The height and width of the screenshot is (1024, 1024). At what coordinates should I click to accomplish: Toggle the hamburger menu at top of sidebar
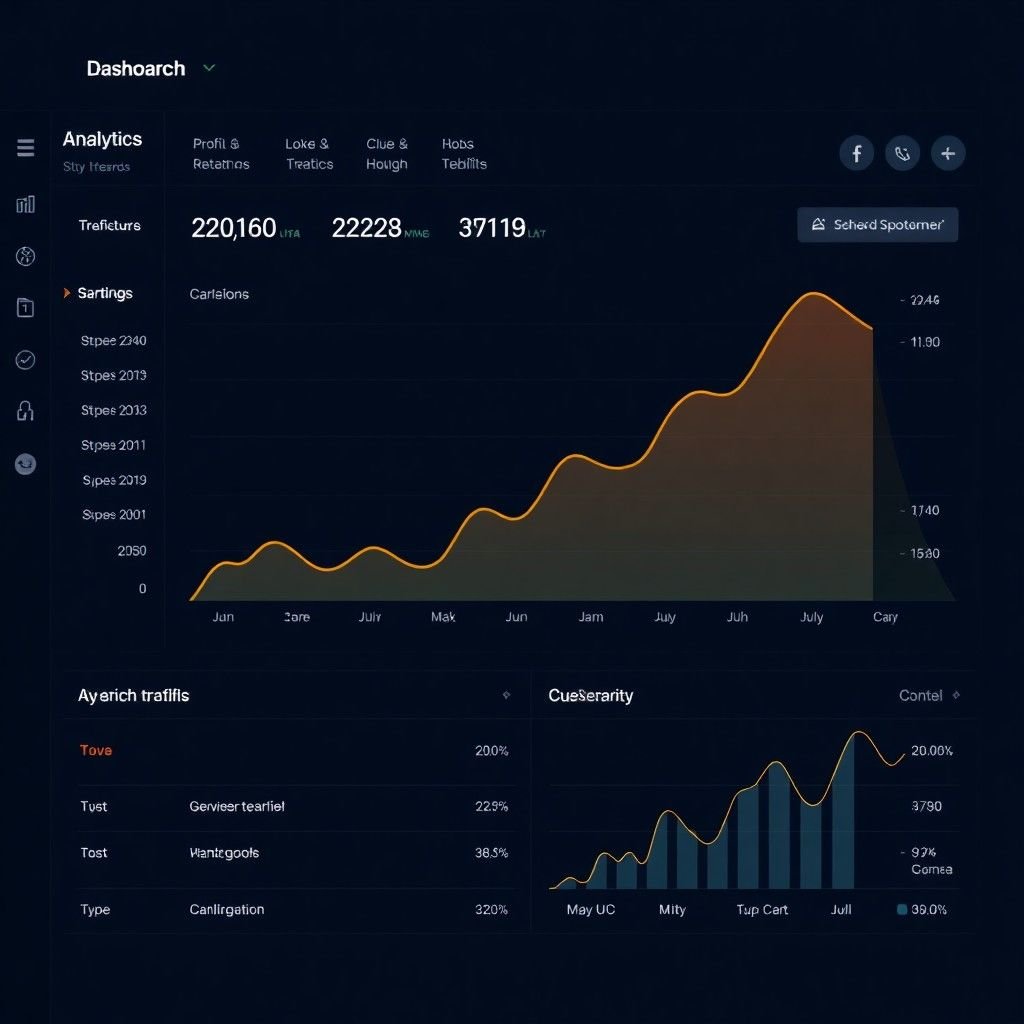[x=25, y=147]
